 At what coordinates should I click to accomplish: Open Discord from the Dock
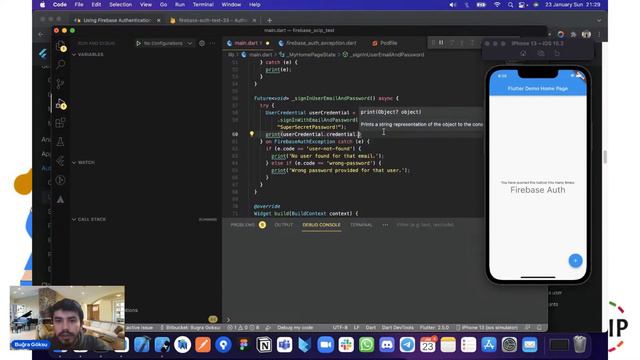387,345
